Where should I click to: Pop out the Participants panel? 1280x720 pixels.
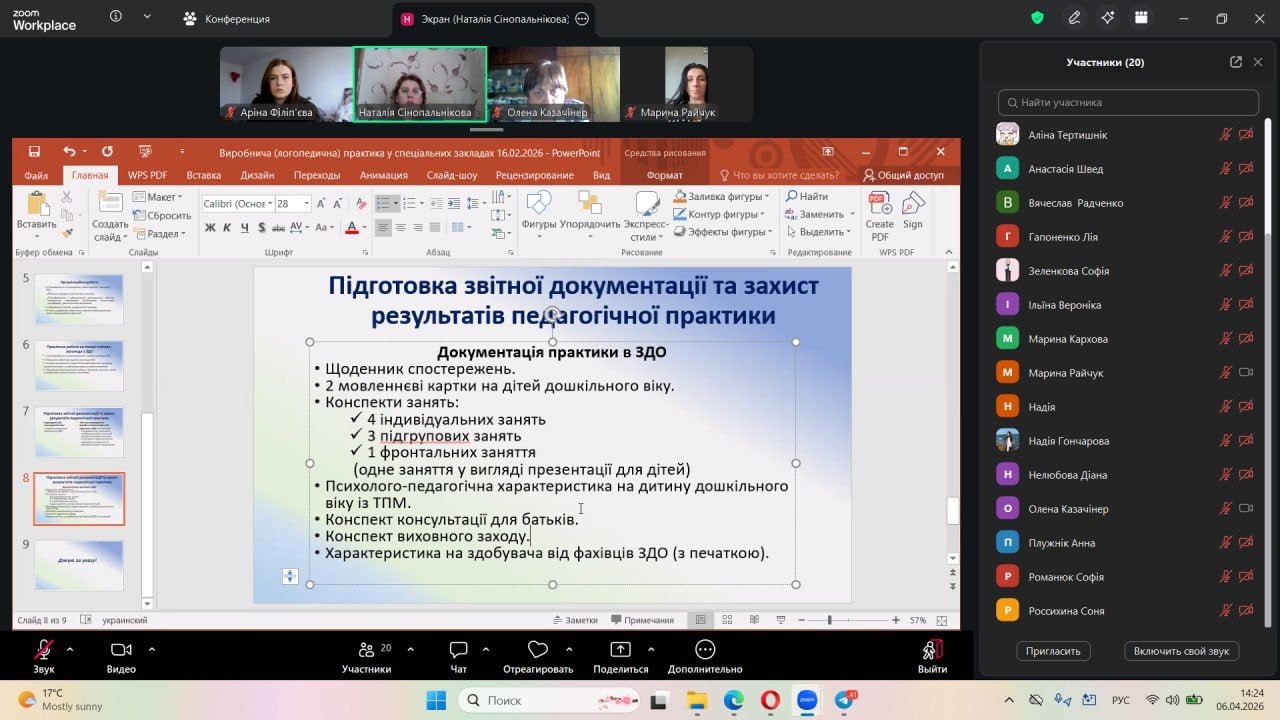[1236, 62]
